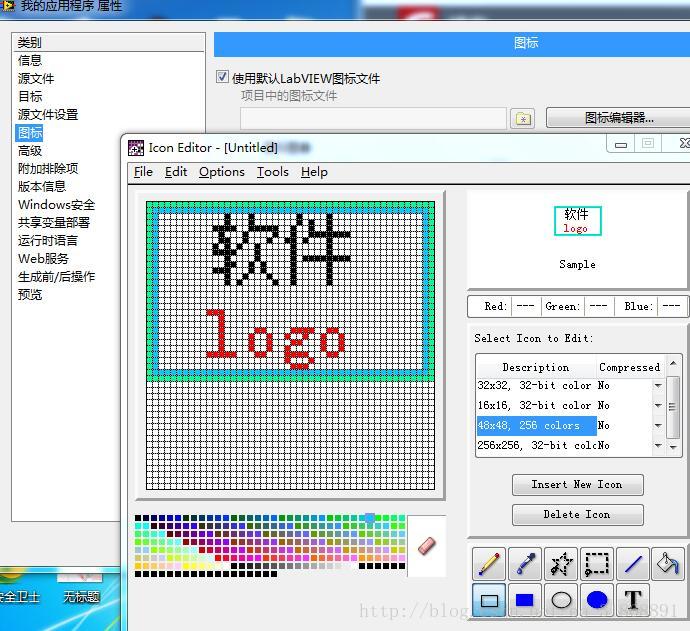Select the 32x32, 32-bit color icon row
Screen dimensions: 690x631
click(x=537, y=385)
